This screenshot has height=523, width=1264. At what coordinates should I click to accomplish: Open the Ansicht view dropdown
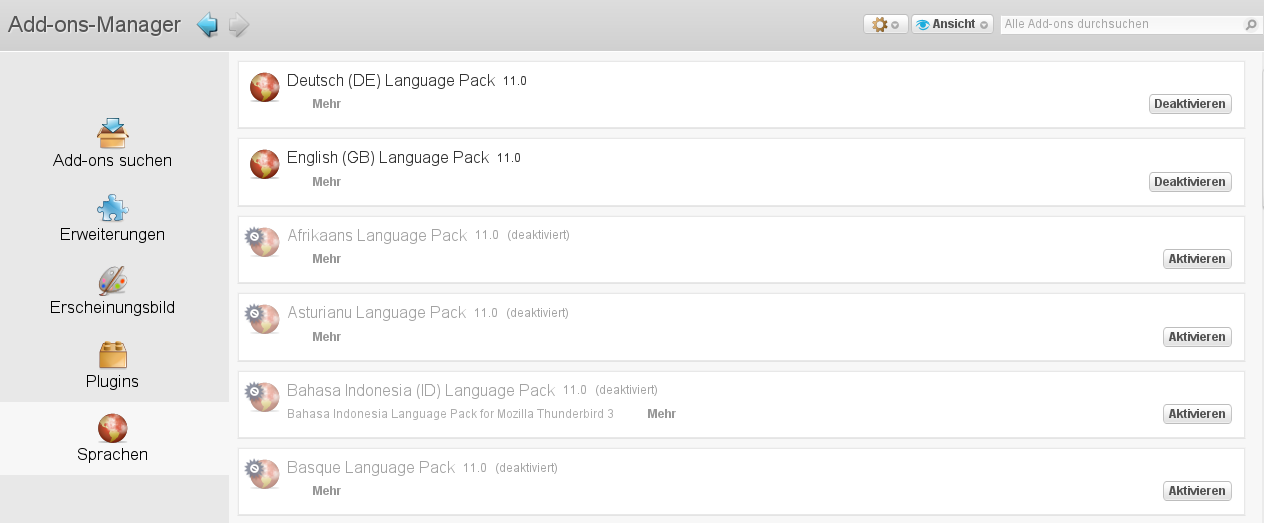[x=952, y=25]
